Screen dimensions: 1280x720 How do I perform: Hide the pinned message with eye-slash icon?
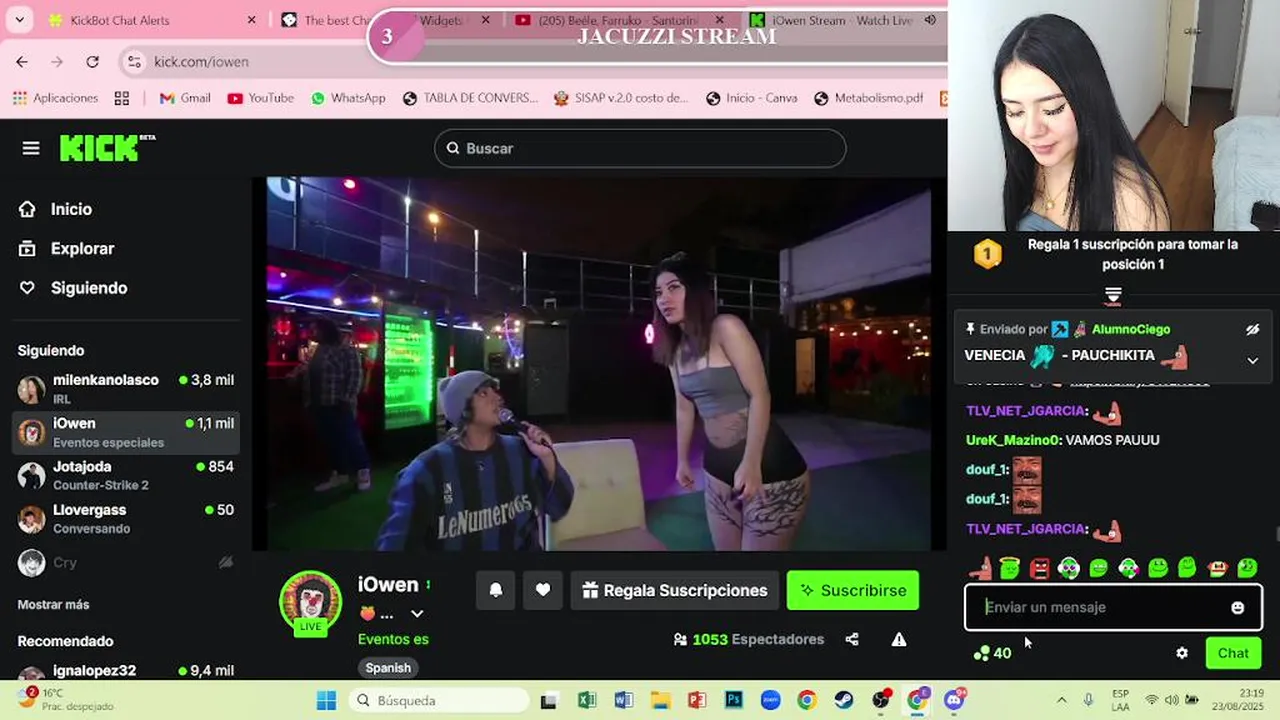(x=1253, y=329)
